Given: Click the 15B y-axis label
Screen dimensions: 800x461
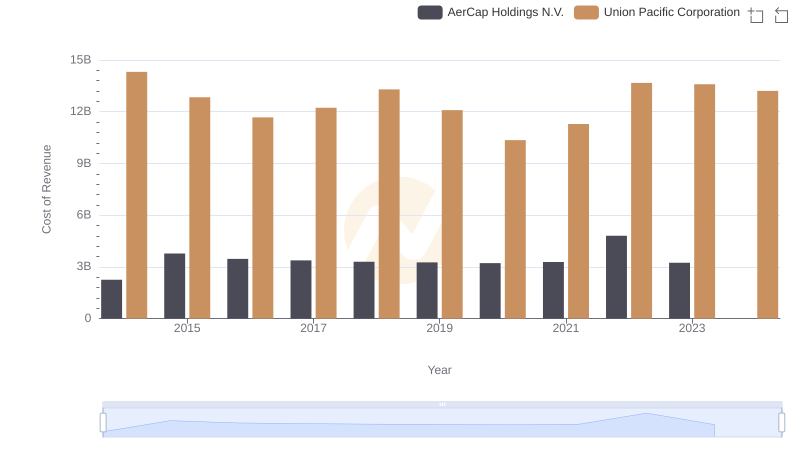Looking at the screenshot, I should [x=81, y=60].
